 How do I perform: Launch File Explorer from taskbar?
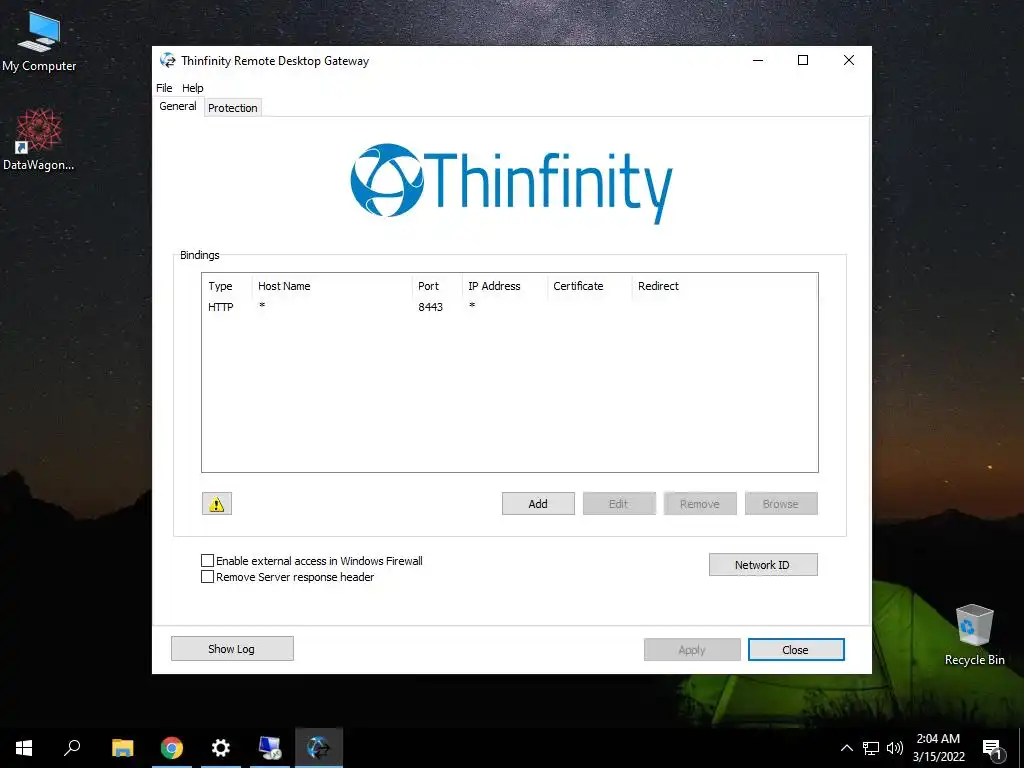click(122, 748)
